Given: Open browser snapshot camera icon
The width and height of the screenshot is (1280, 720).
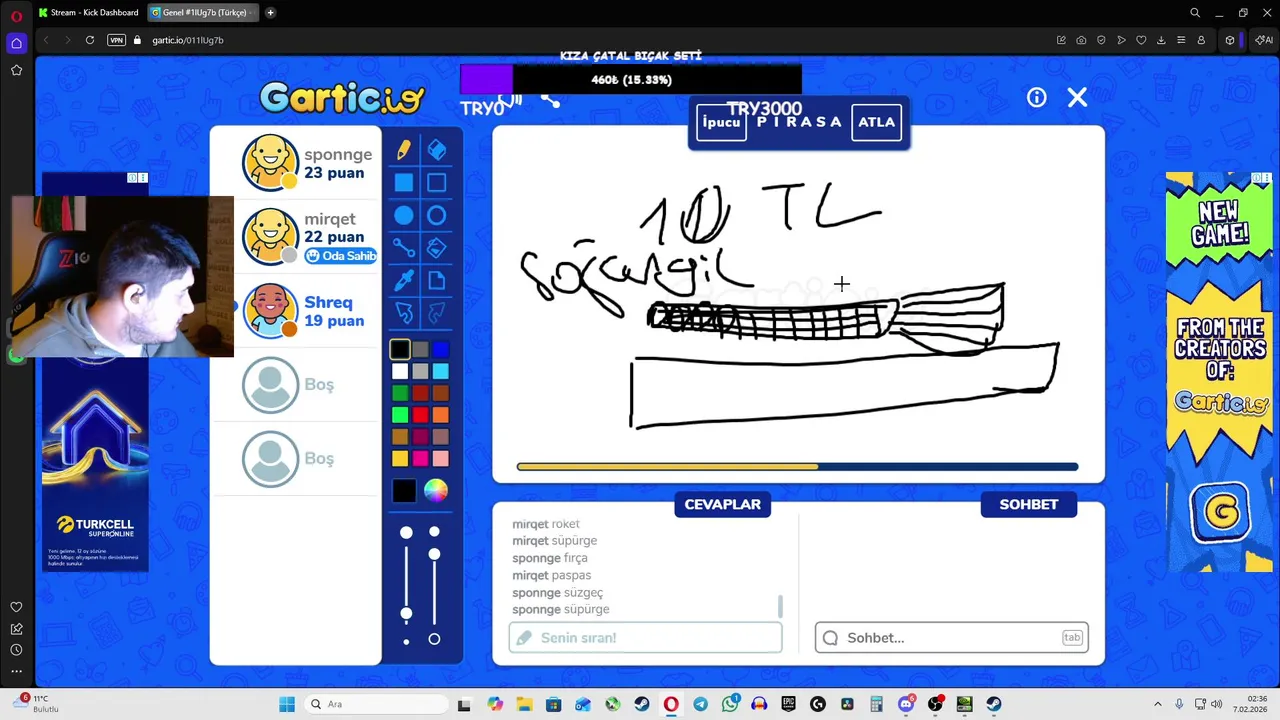Looking at the screenshot, I should (x=1081, y=40).
